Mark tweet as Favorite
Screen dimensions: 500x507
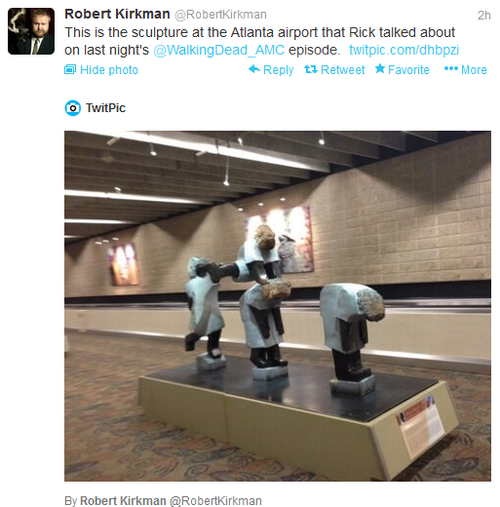[x=409, y=70]
